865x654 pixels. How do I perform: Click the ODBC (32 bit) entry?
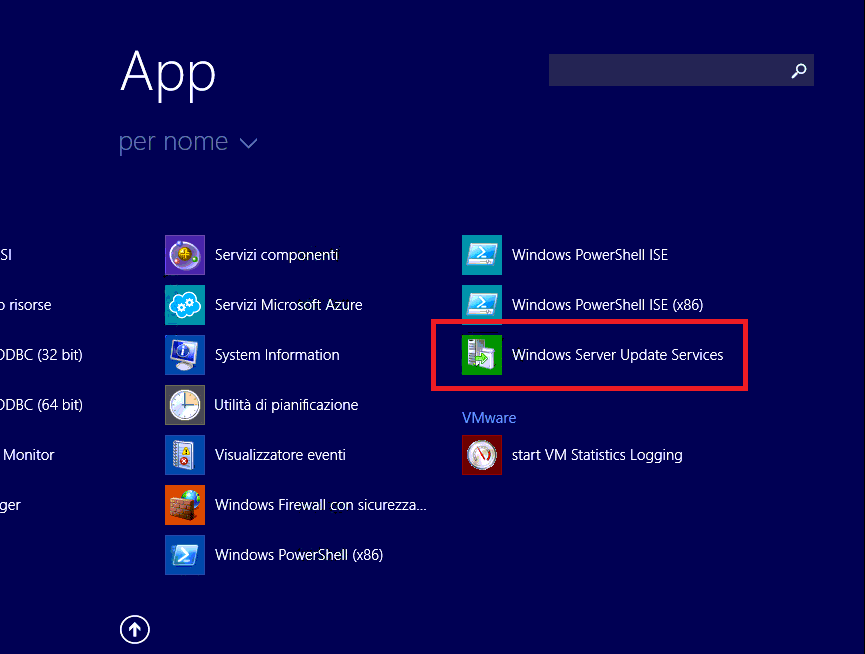(41, 355)
